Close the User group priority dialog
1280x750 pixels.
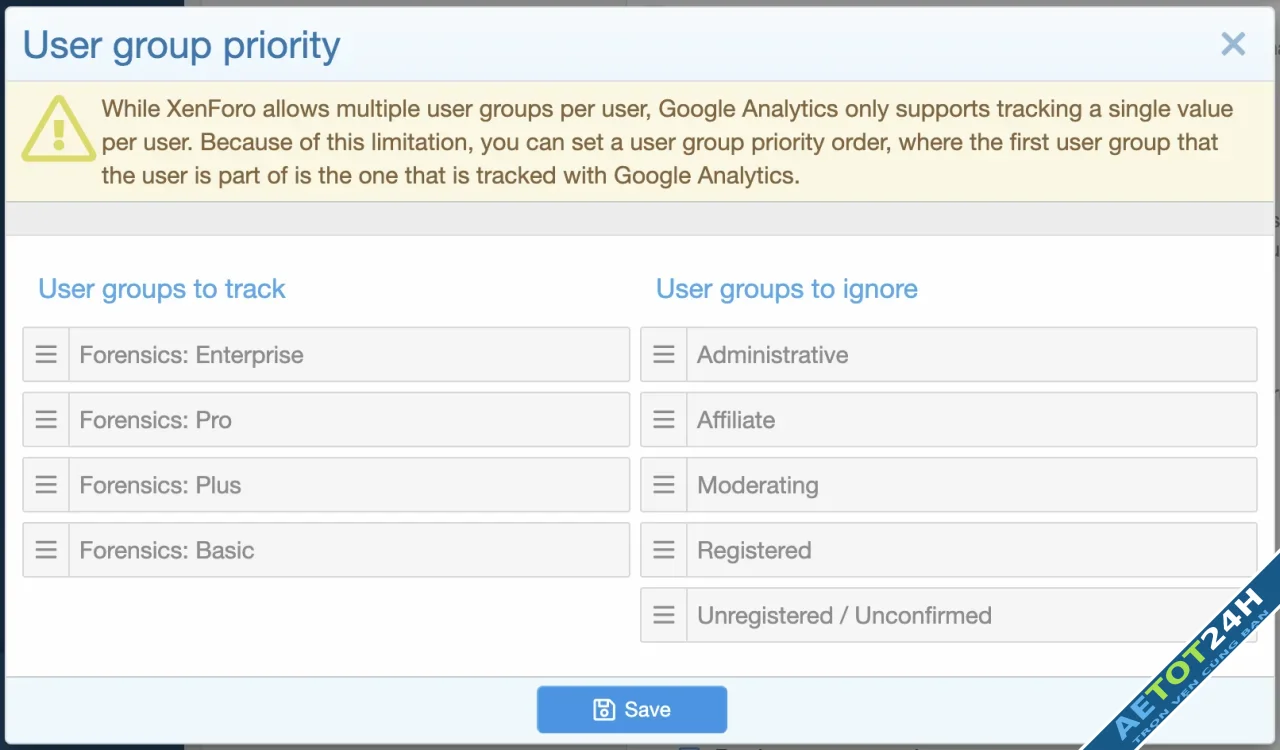(x=1232, y=44)
